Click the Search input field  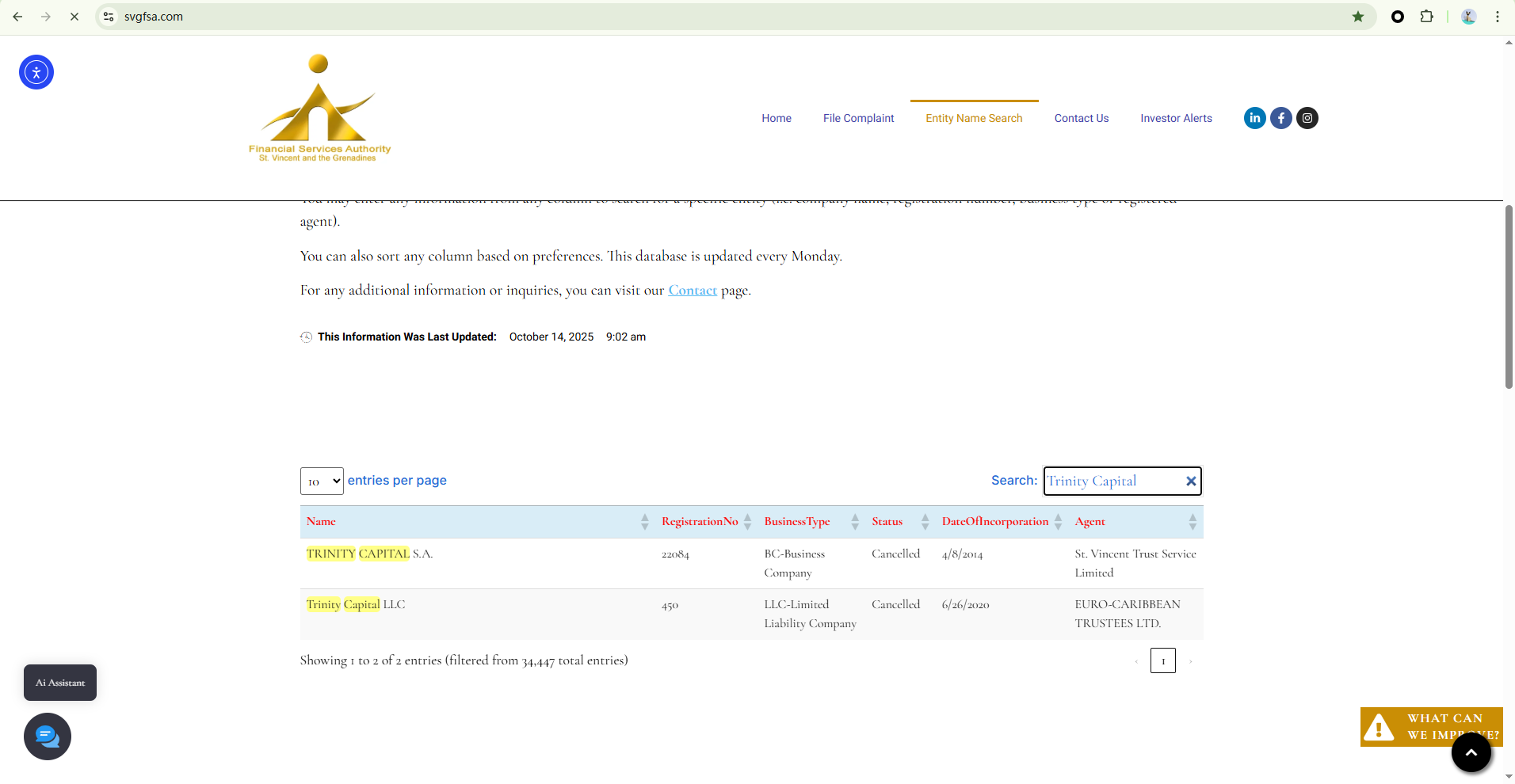1113,481
